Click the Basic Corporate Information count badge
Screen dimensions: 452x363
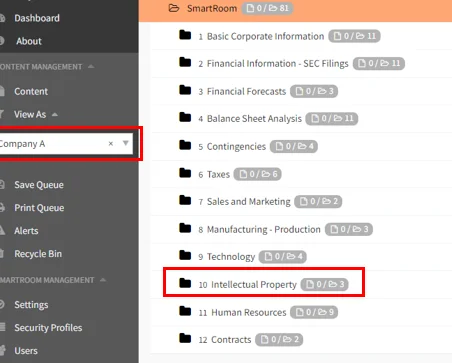354,36
